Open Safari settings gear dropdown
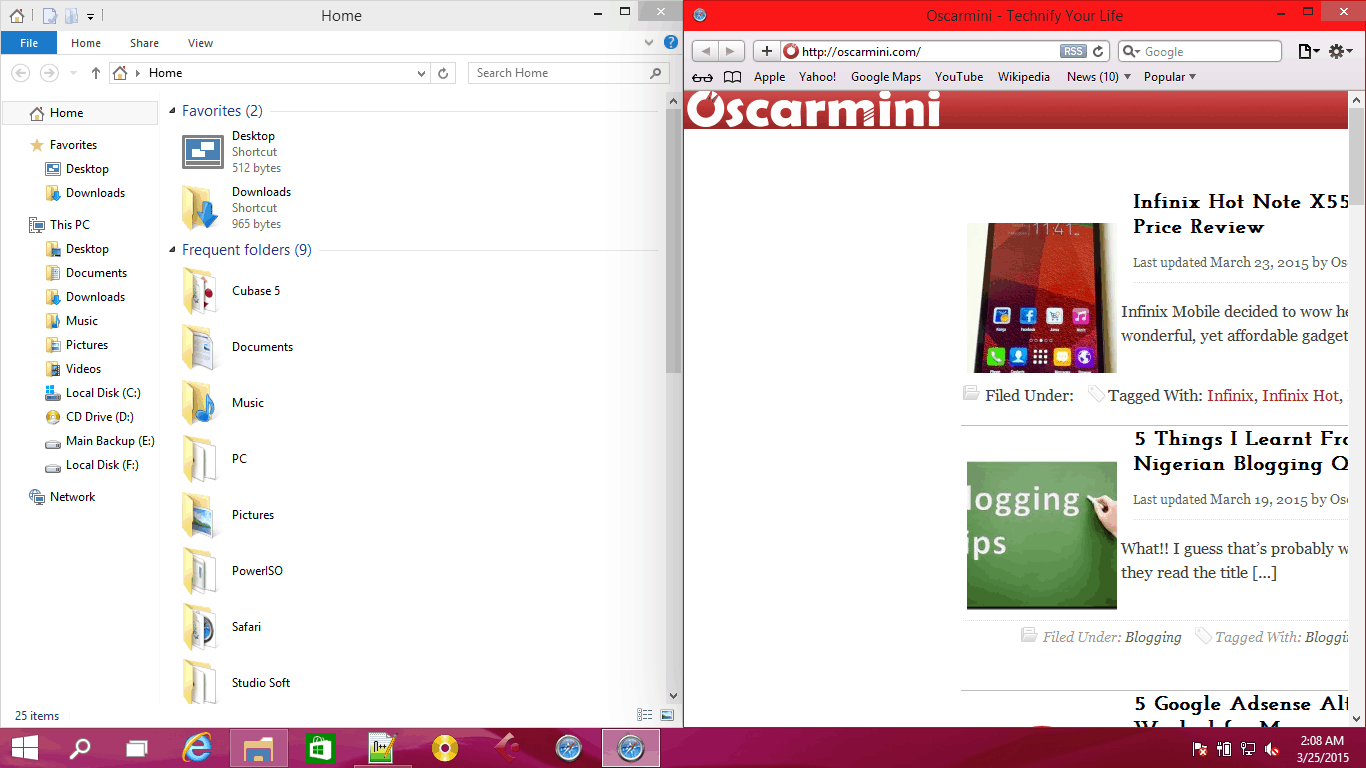This screenshot has width=1366, height=768. (1340, 52)
